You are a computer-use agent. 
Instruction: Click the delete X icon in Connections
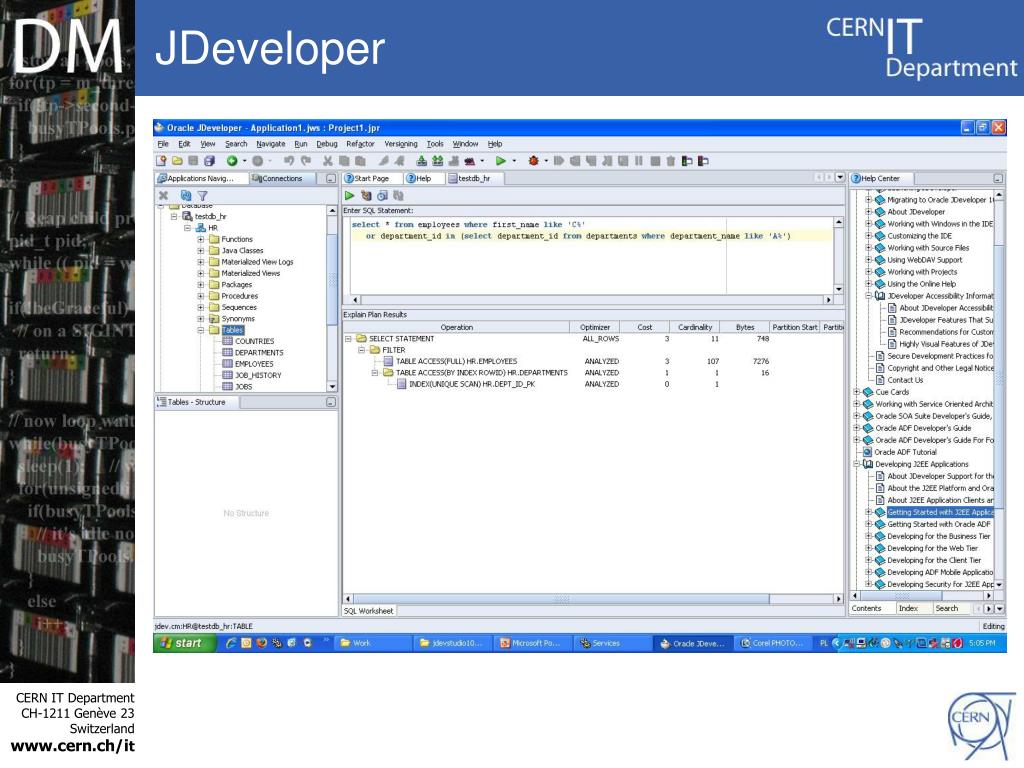(164, 195)
